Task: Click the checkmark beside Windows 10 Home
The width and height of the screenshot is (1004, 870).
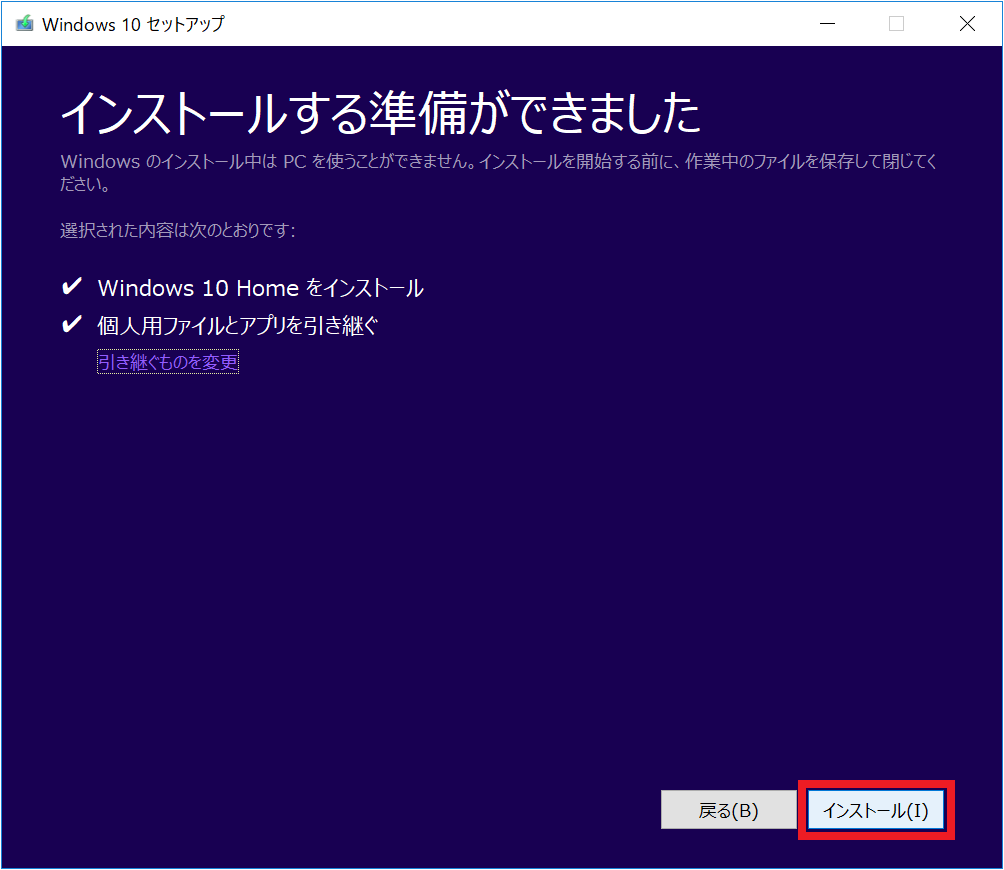Action: 72,288
